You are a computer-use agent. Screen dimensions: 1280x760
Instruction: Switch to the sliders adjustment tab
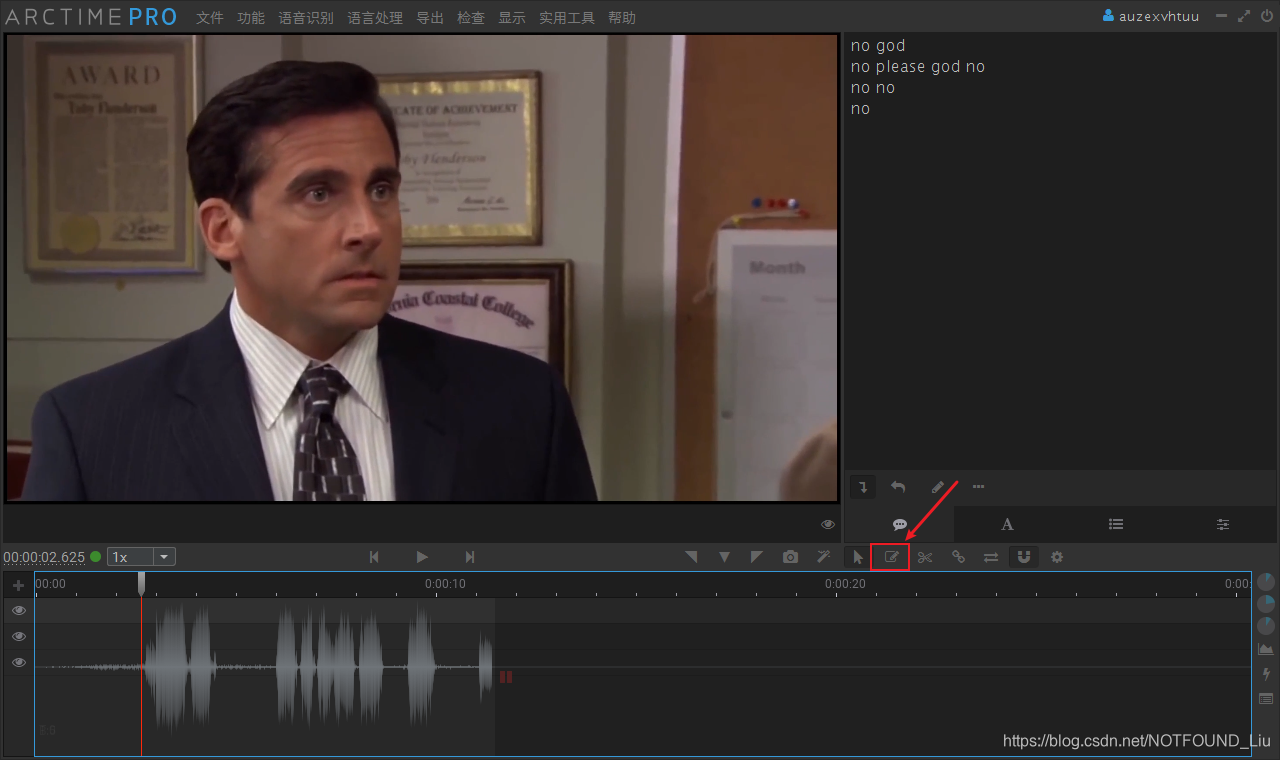coord(1223,524)
